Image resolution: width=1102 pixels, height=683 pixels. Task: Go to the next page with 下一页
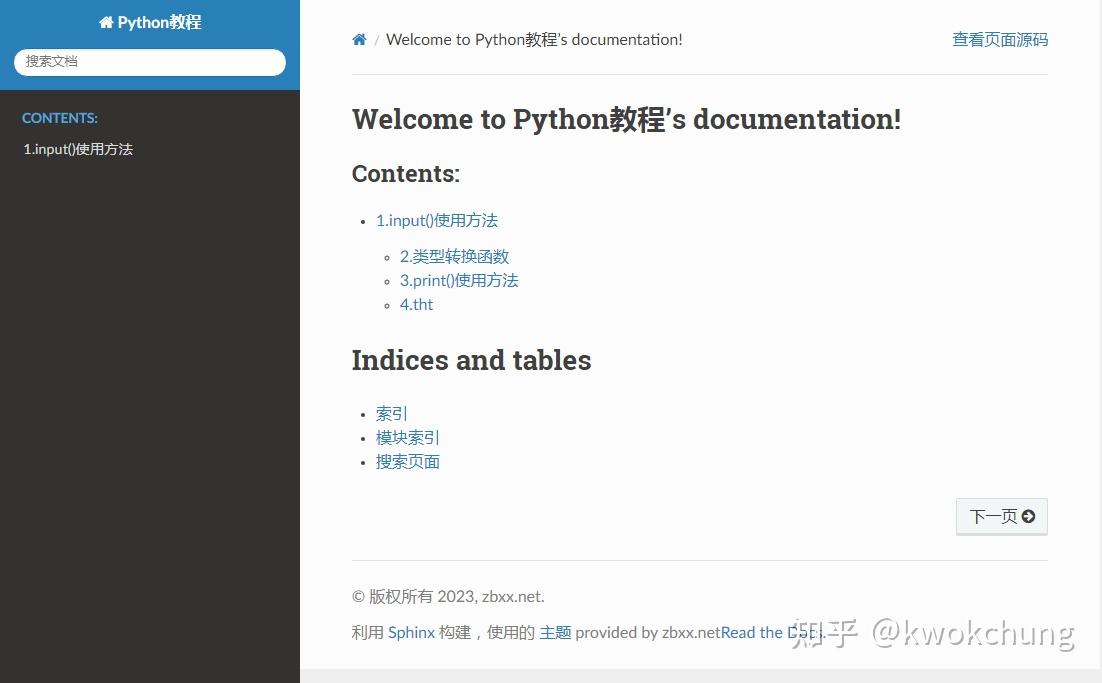1001,516
